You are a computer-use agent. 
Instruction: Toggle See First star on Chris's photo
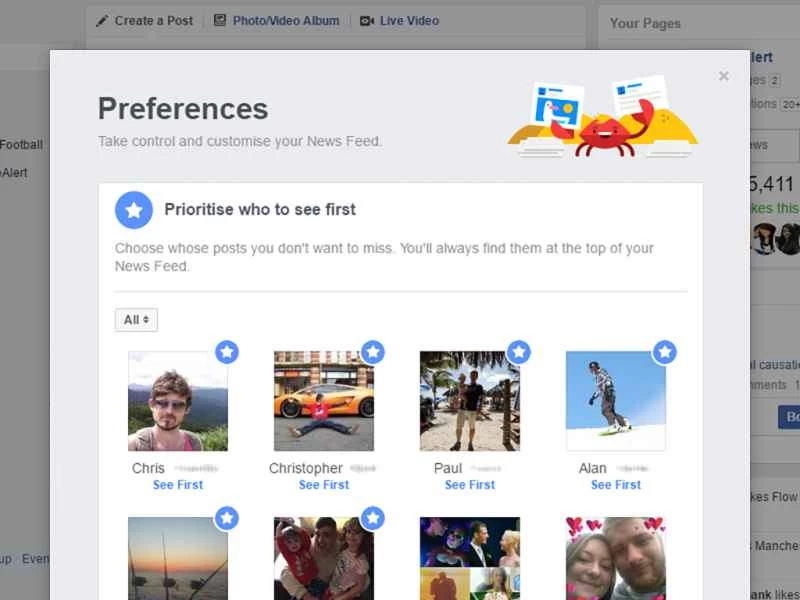pos(227,352)
